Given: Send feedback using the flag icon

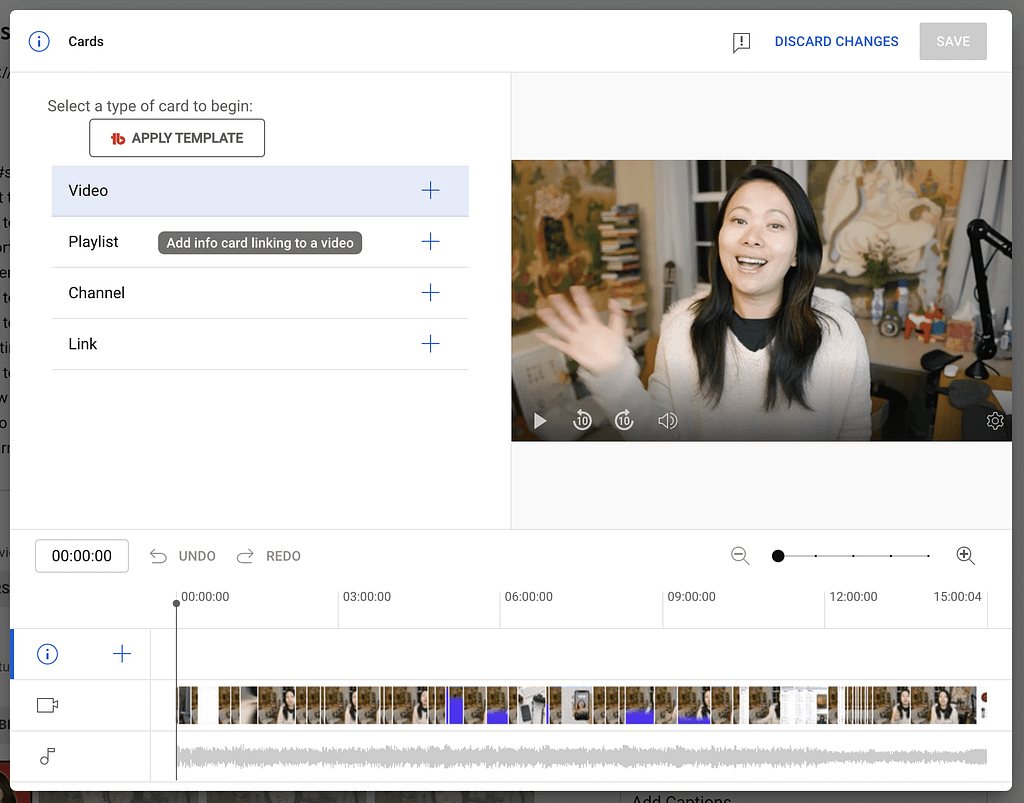Looking at the screenshot, I should point(740,42).
